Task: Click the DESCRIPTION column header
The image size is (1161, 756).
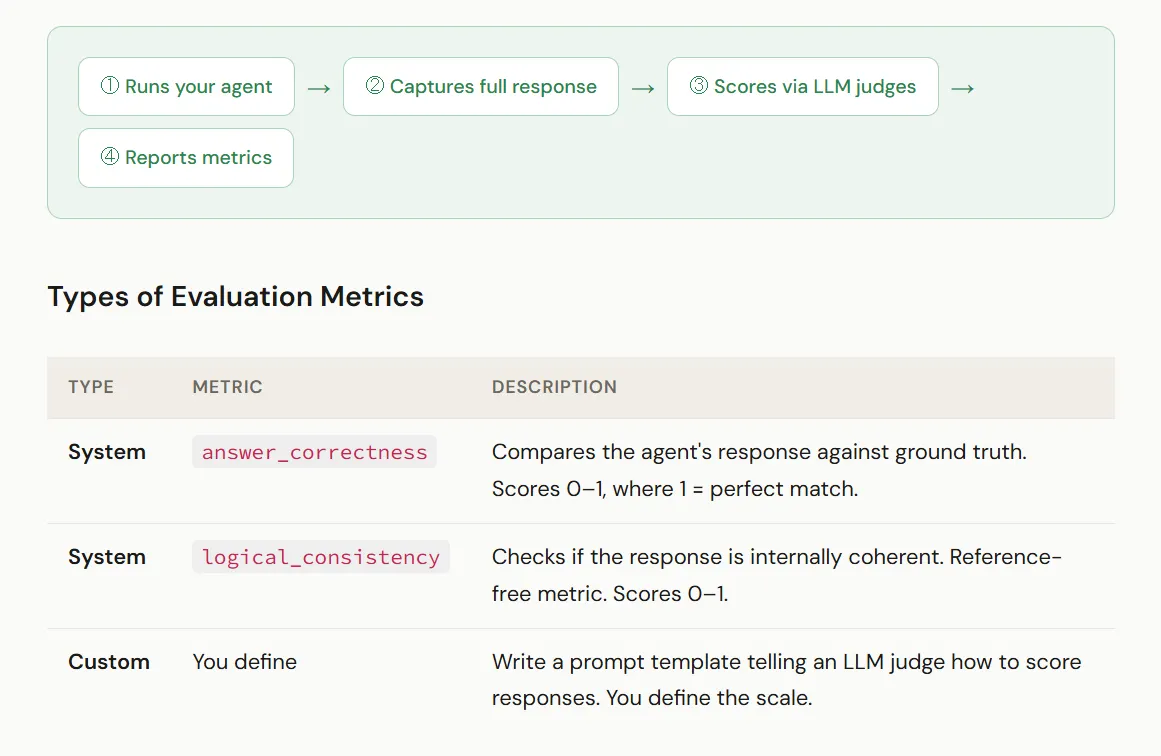Action: [554, 387]
